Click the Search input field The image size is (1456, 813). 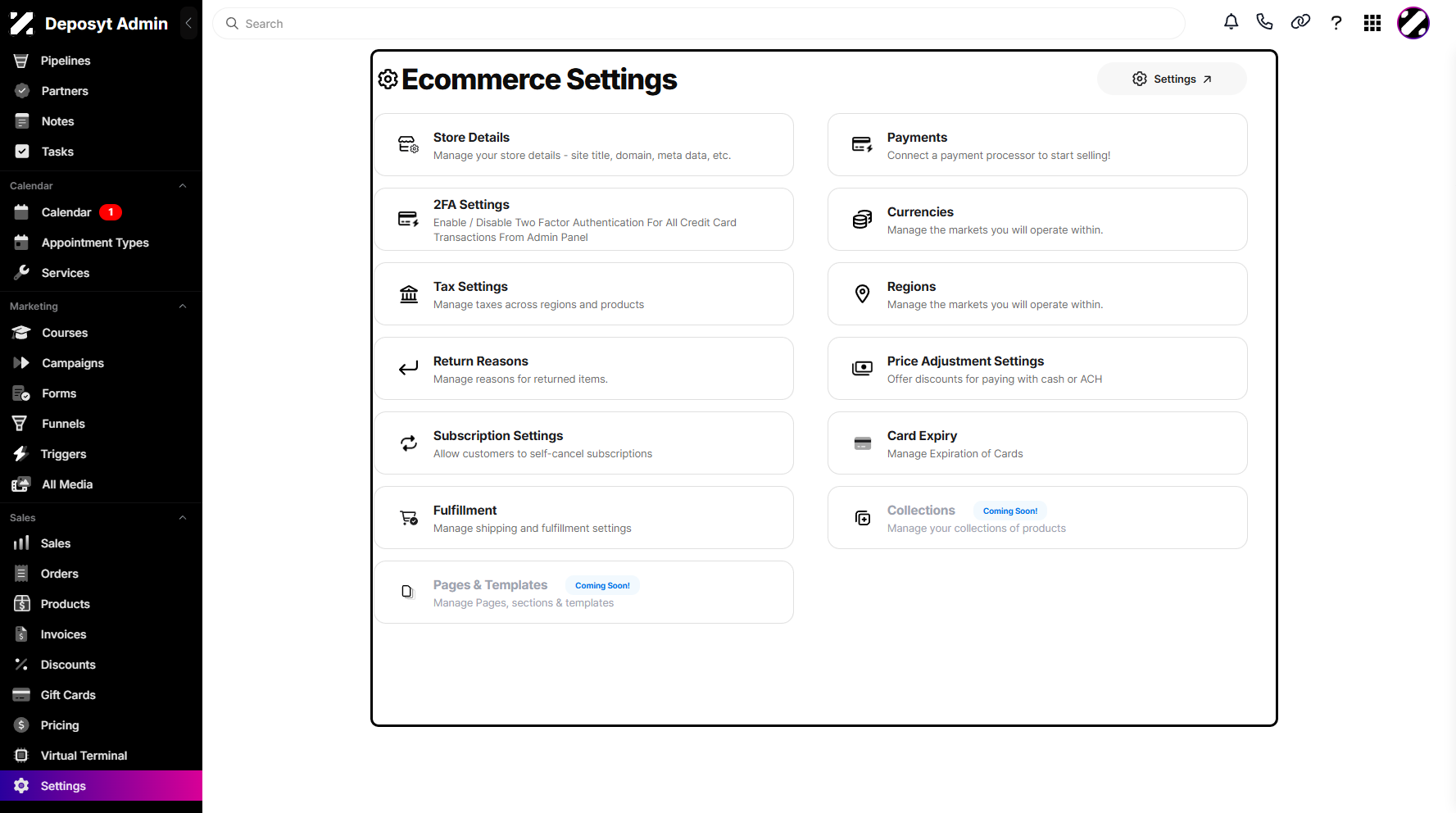[x=698, y=24]
